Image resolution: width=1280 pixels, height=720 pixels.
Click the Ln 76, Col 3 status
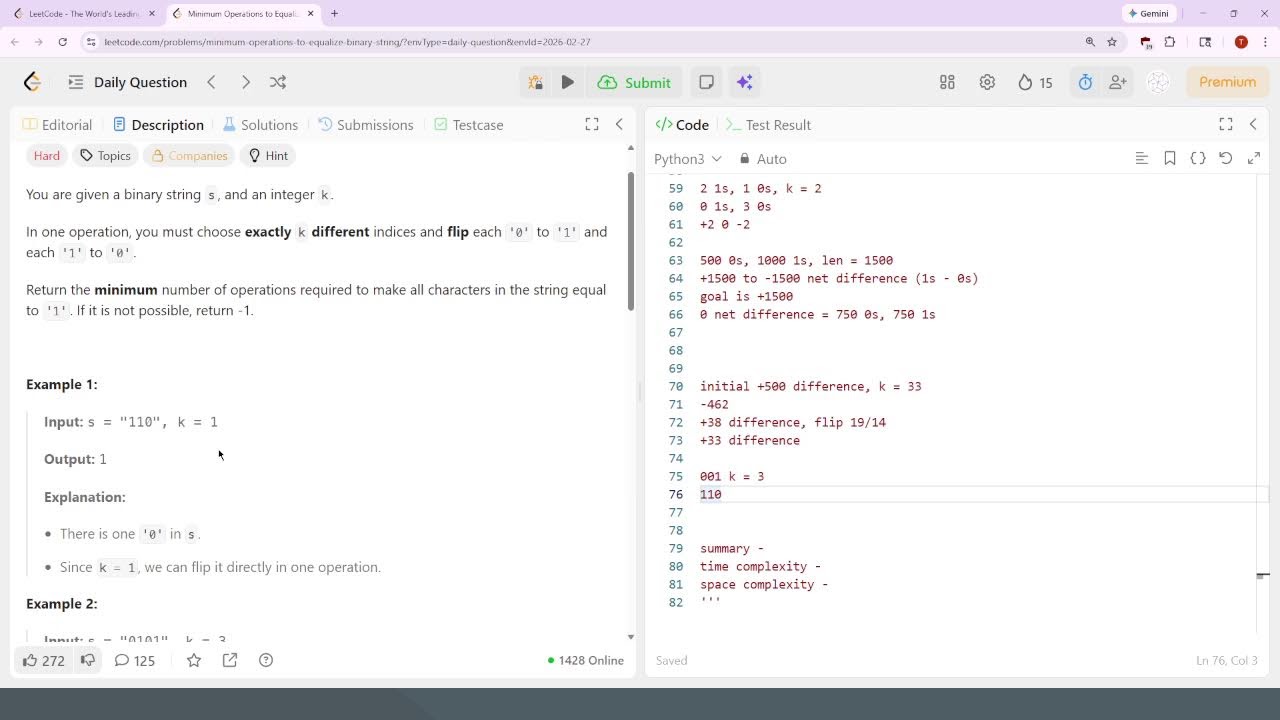[x=1226, y=660]
